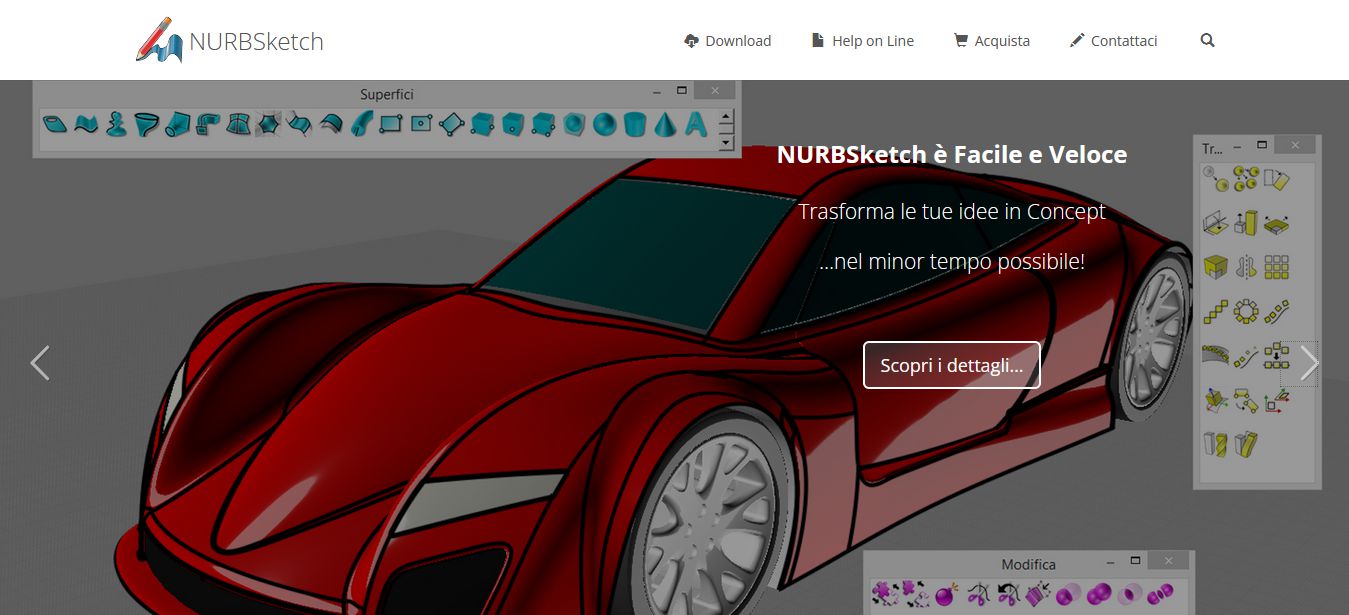Viewport: 1349px width, 615px height.
Task: Select the polar ring array icon
Action: pos(1247,310)
